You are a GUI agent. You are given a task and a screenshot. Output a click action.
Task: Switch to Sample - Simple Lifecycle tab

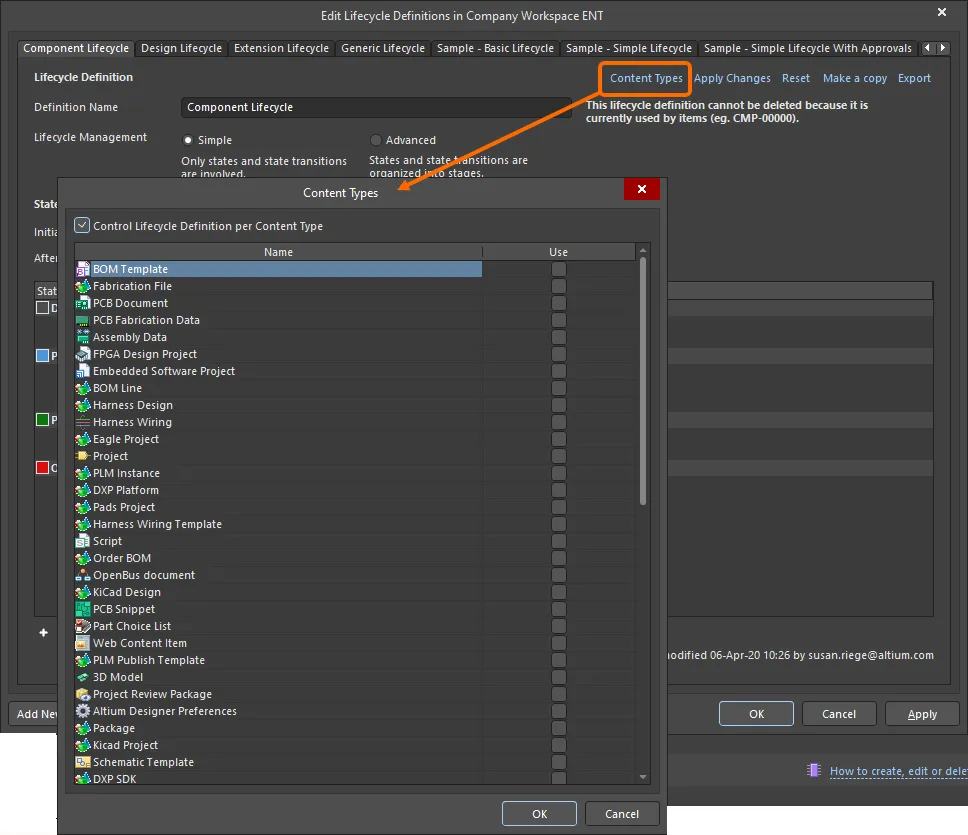pyautogui.click(x=628, y=48)
